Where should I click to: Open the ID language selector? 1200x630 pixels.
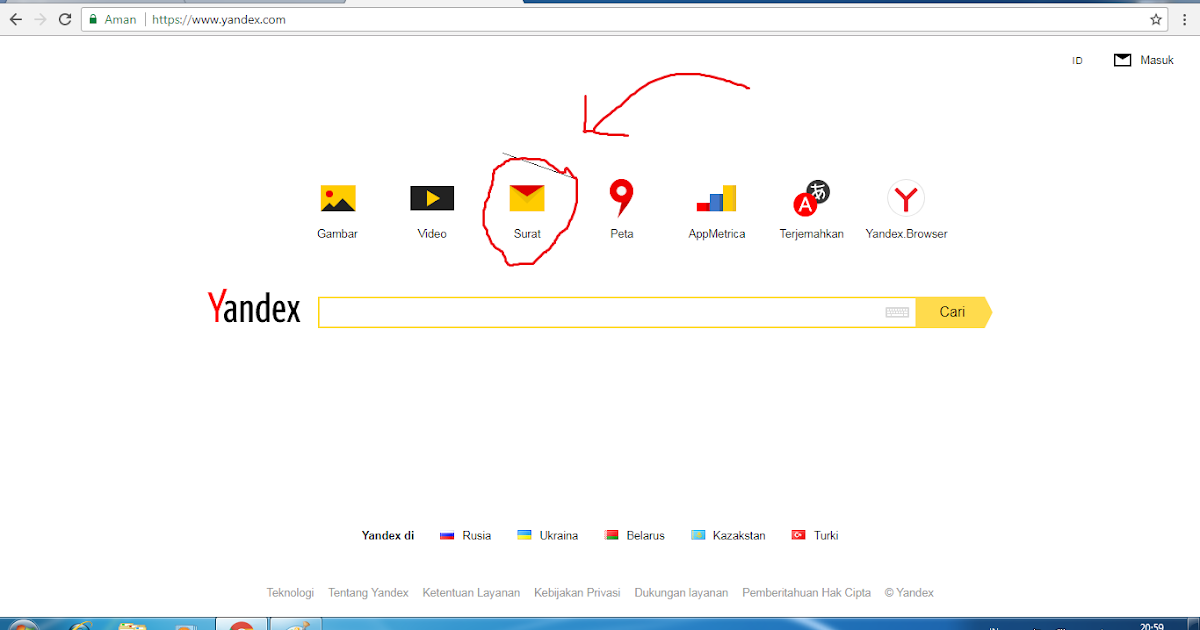coord(1077,60)
